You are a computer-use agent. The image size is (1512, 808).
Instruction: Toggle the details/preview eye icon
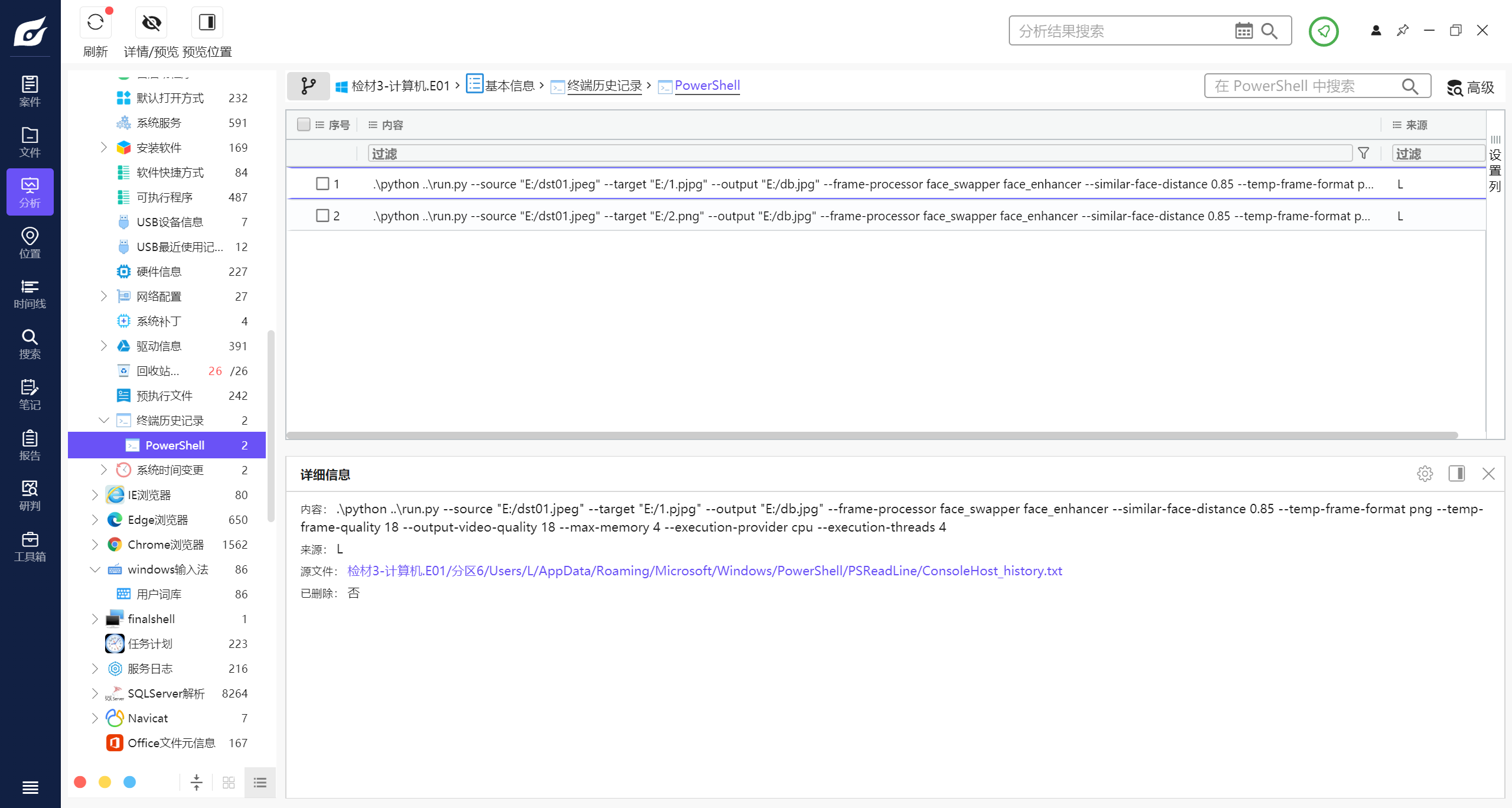(151, 23)
